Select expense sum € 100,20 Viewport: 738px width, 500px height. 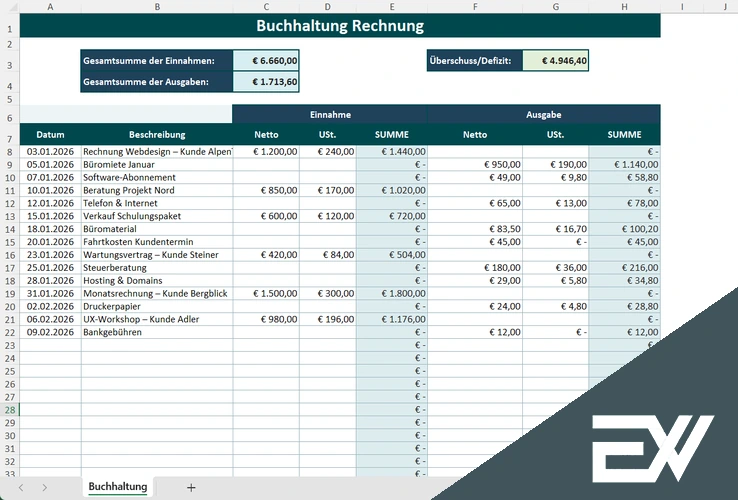[625, 229]
